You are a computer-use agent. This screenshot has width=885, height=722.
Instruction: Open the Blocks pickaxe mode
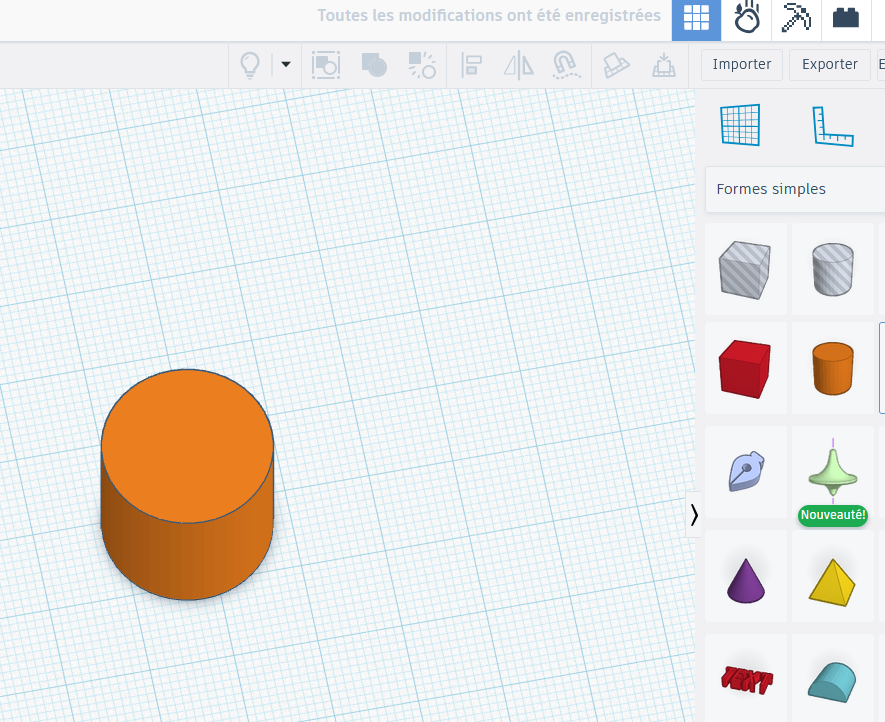[x=796, y=18]
